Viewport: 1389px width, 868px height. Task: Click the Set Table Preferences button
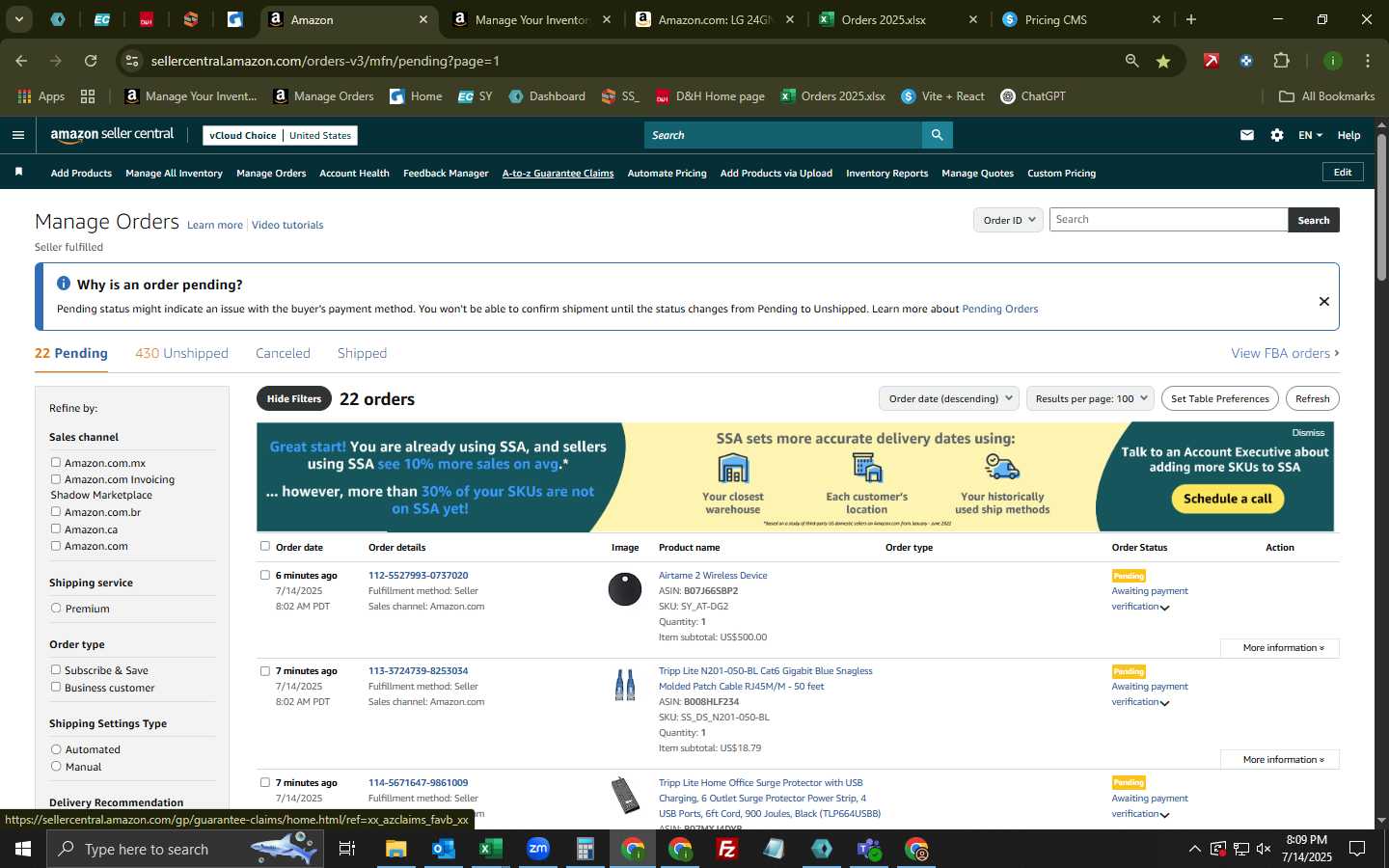click(x=1220, y=398)
